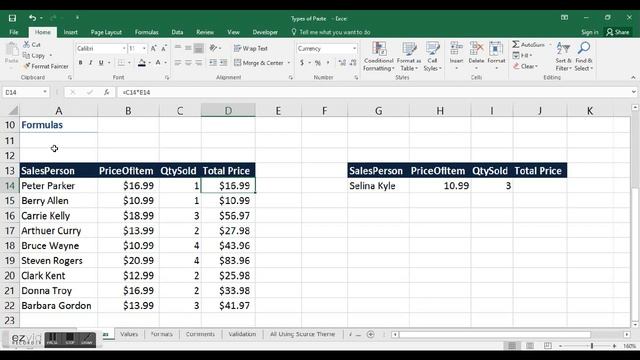Activate Format Painter
Screen dimensions: 640x360
coord(46,66)
